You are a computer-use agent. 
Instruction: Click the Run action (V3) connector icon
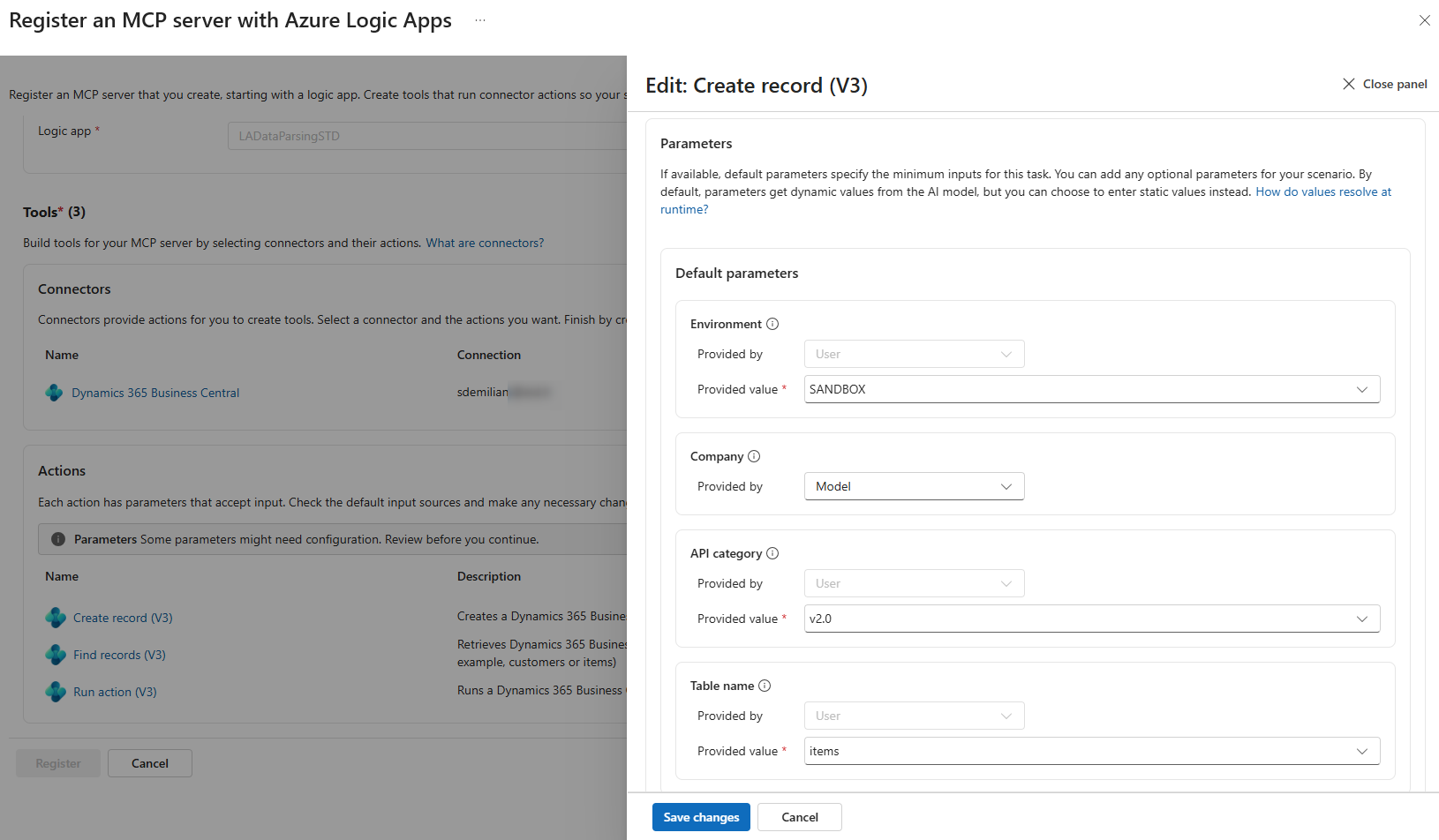56,692
